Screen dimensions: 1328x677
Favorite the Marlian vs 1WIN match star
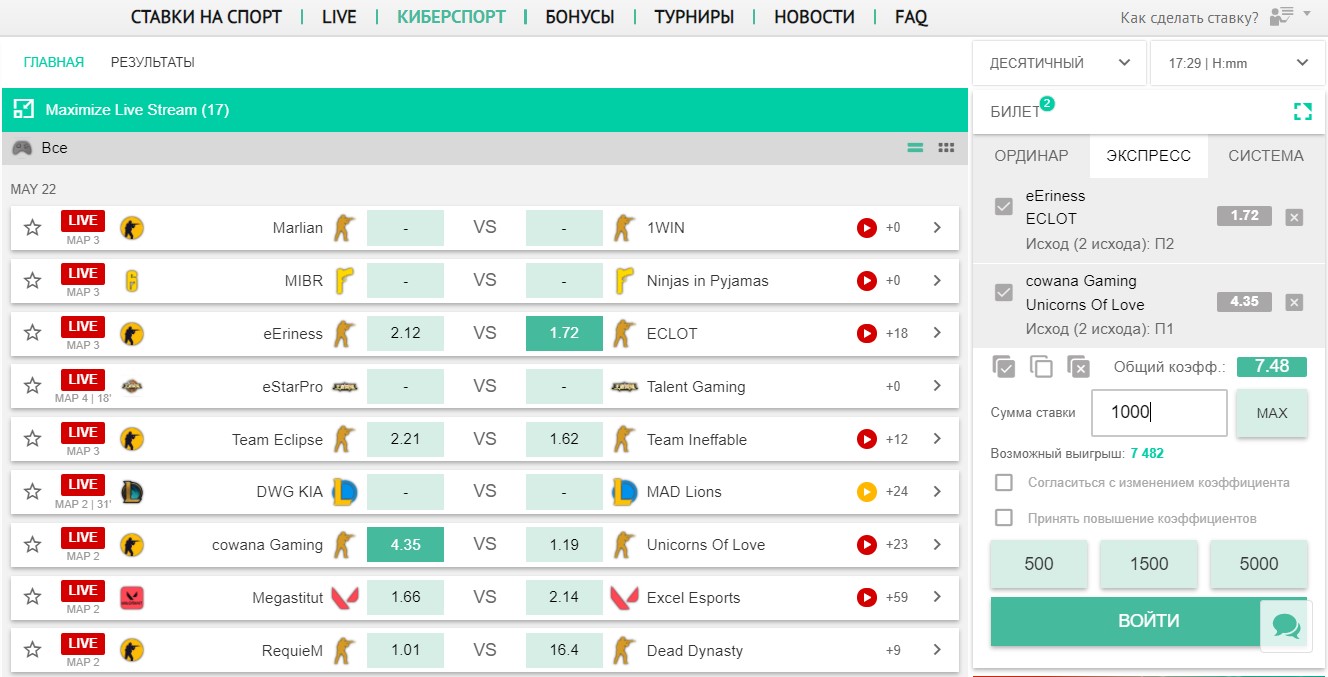(x=32, y=228)
